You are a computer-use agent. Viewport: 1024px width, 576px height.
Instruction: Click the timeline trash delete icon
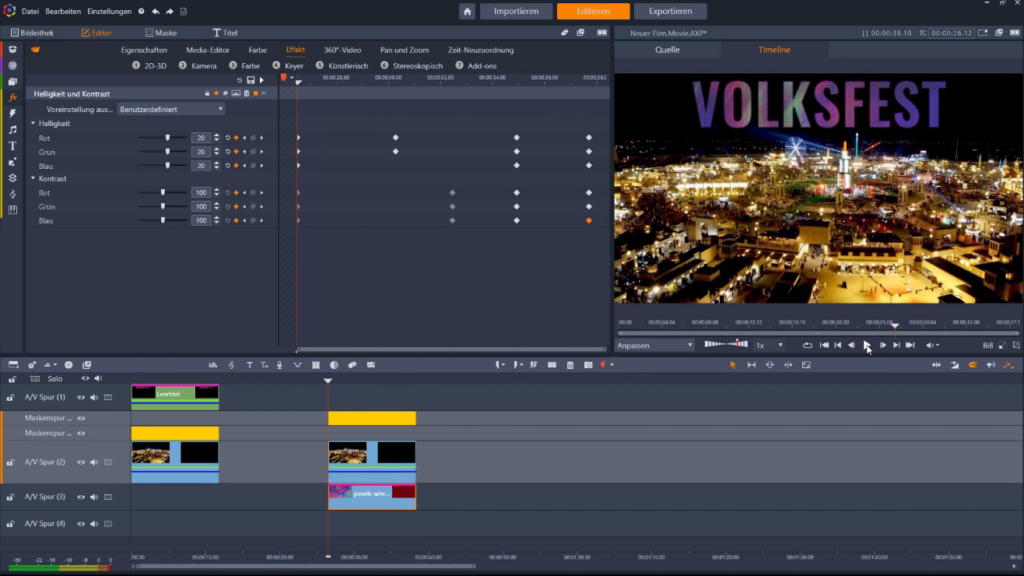click(570, 365)
